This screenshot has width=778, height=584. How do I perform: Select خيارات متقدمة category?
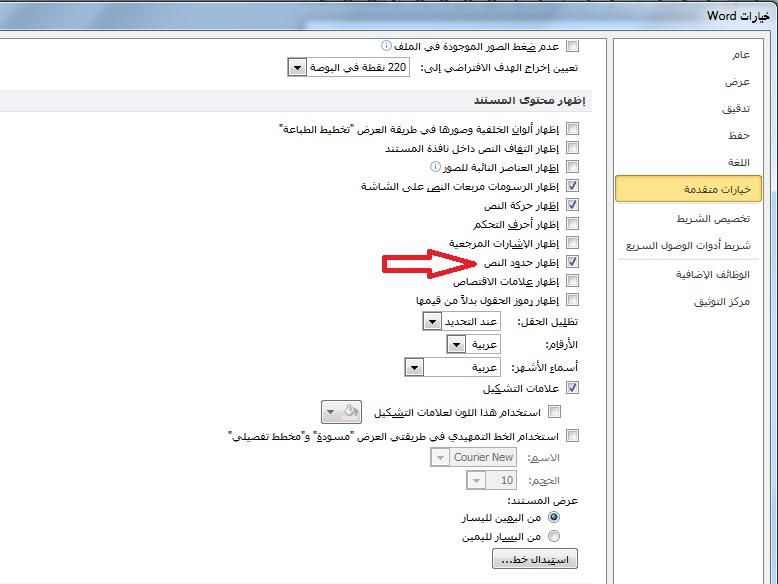coord(688,189)
